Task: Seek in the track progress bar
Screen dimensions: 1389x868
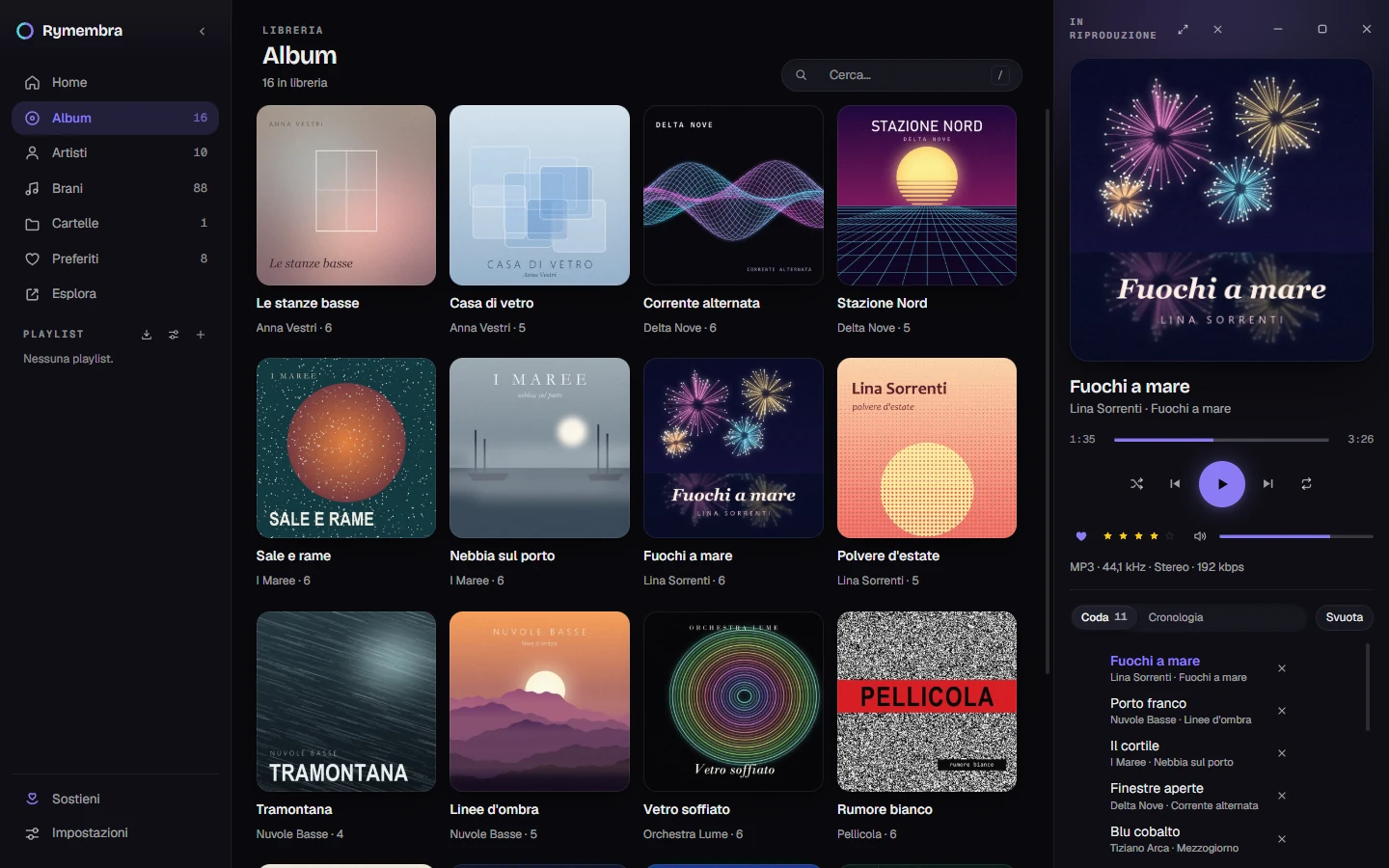Action: (x=1221, y=440)
